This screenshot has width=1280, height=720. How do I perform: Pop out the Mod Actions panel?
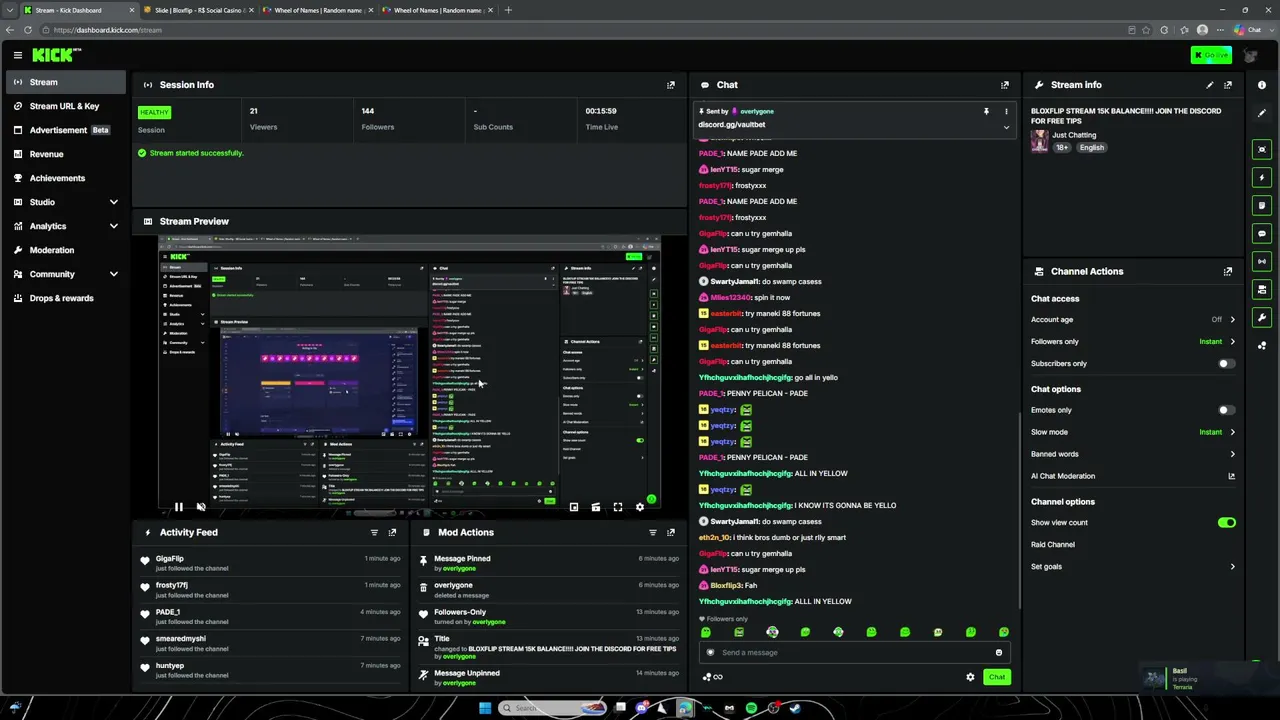click(x=671, y=532)
